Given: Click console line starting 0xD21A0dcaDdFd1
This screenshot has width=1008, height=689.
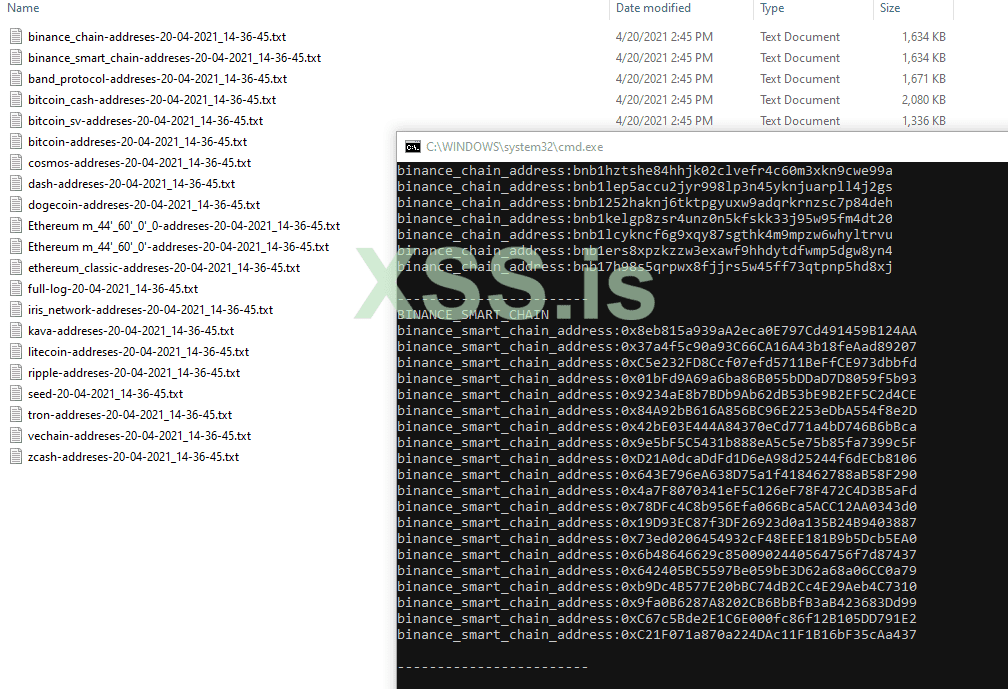Looking at the screenshot, I should click(657, 459).
